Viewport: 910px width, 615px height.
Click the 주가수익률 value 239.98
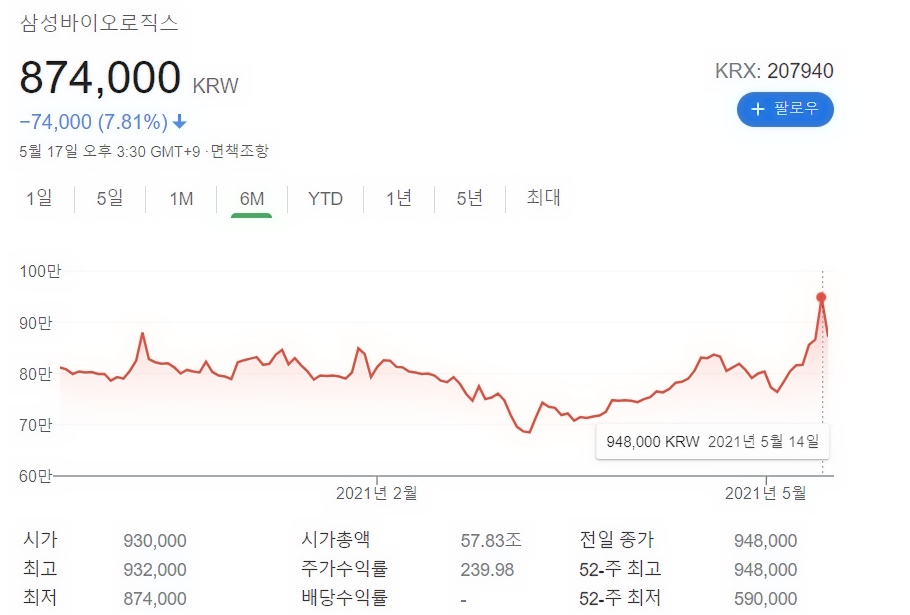click(x=487, y=570)
